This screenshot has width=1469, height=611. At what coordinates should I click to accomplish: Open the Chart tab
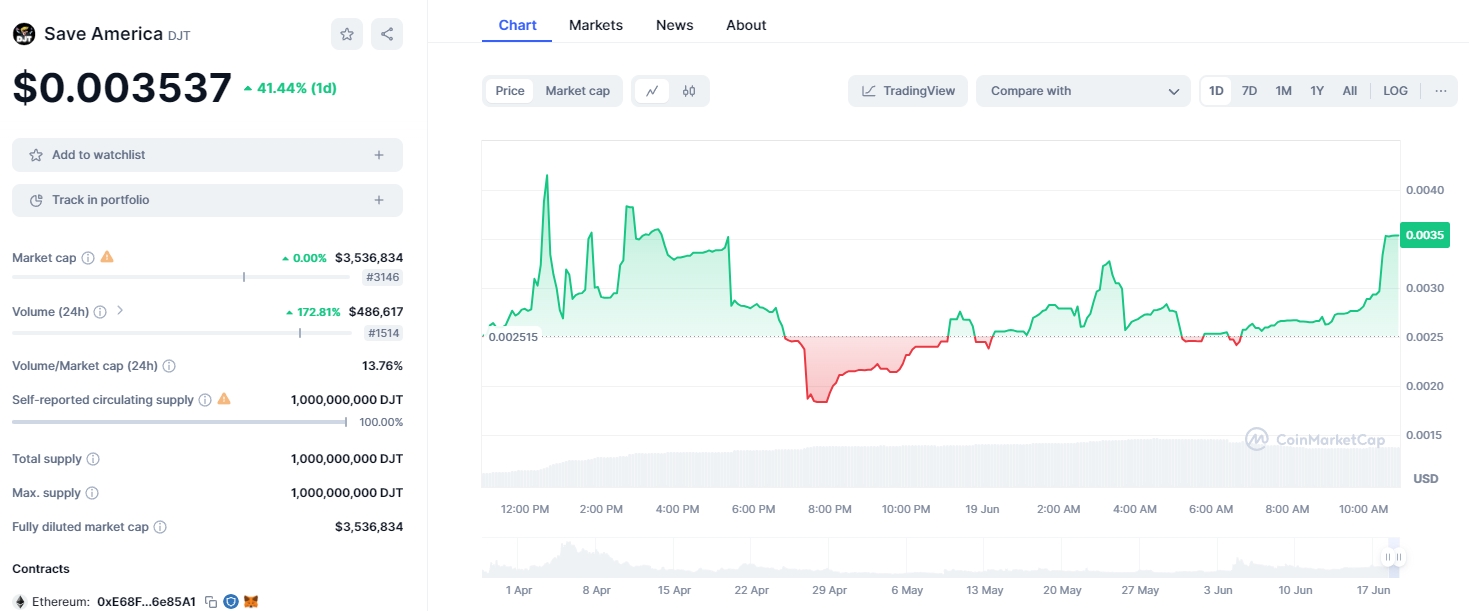518,25
